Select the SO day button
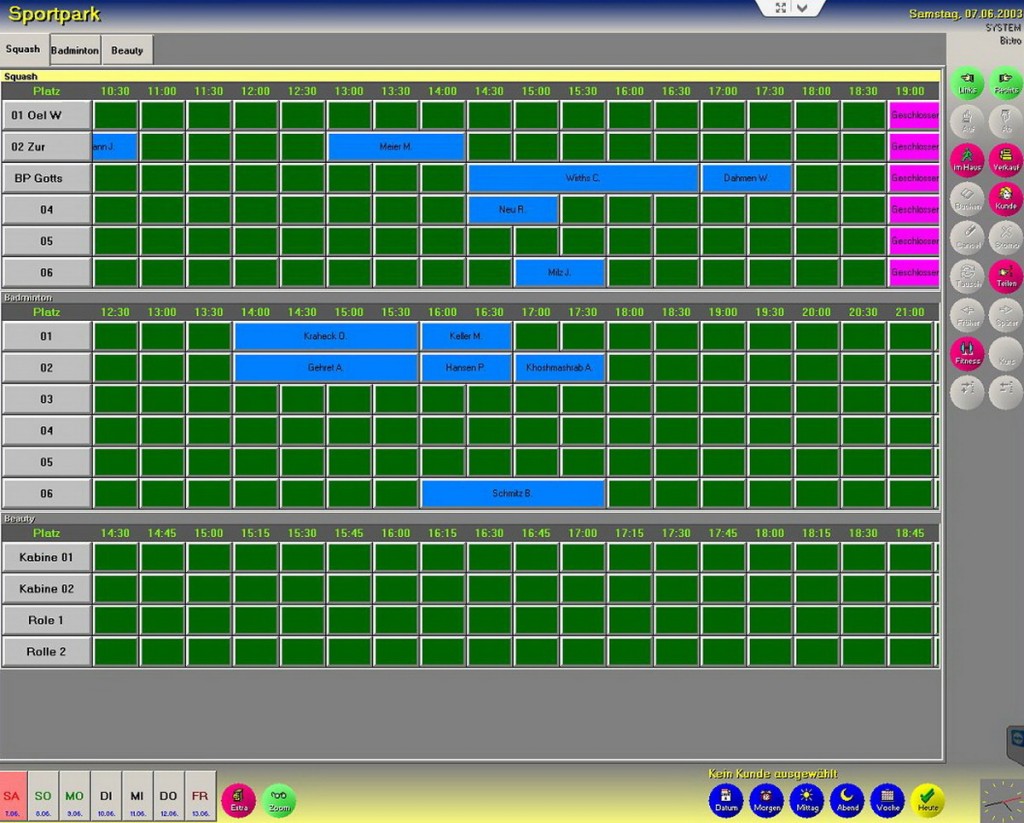This screenshot has width=1024, height=823. 43,800
